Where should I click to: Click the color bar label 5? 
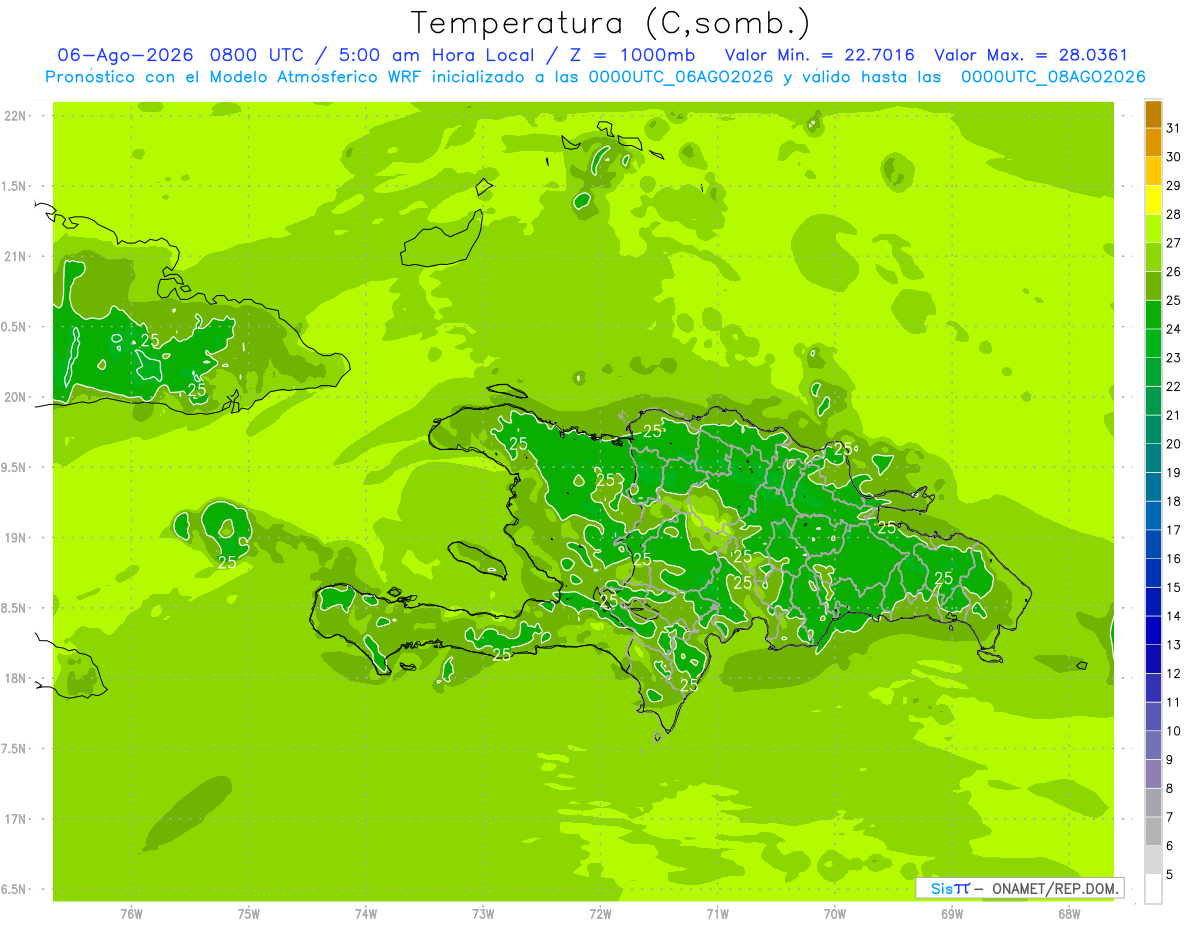tap(1170, 875)
